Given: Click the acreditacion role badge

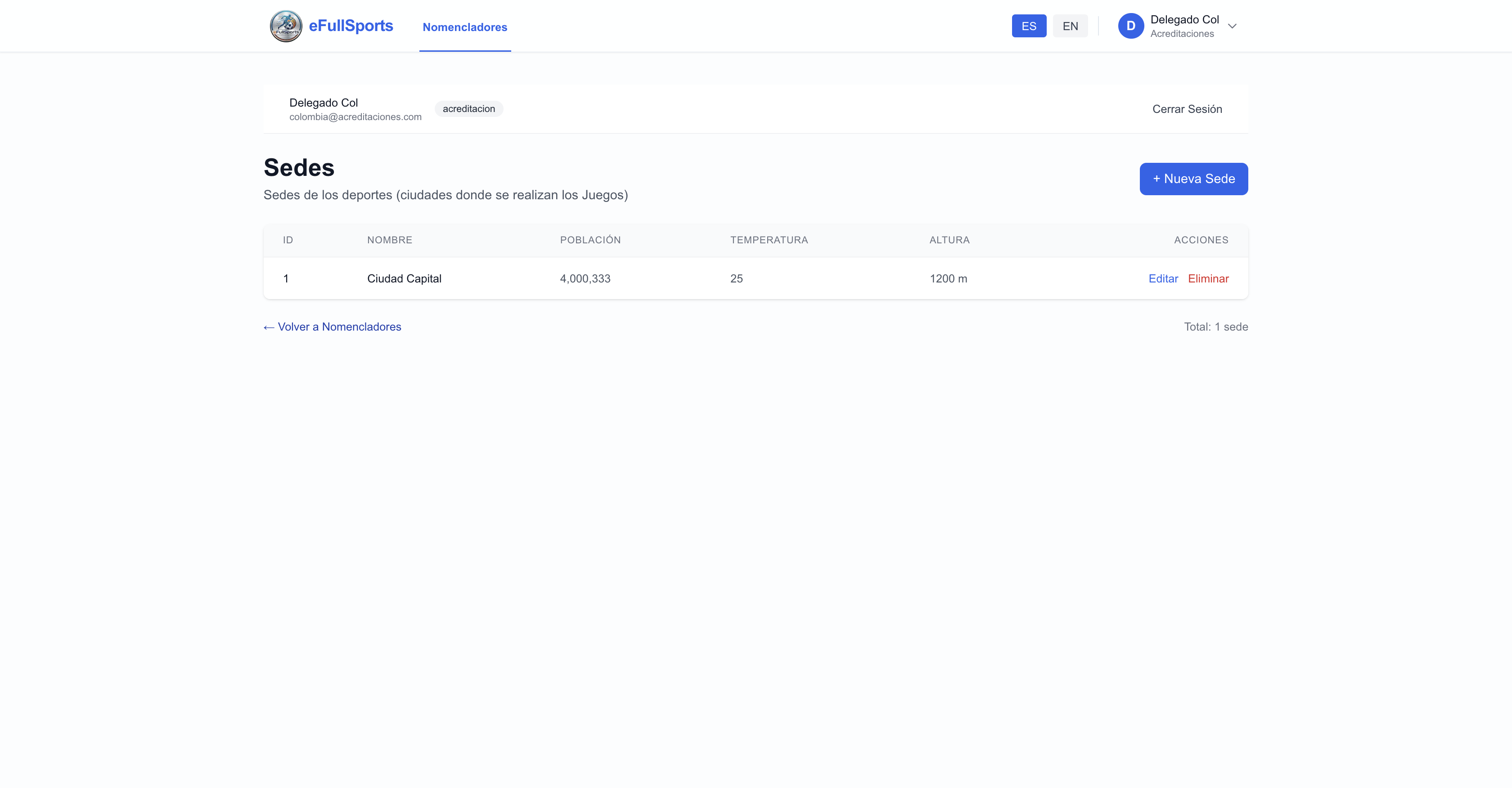Looking at the screenshot, I should (x=468, y=109).
